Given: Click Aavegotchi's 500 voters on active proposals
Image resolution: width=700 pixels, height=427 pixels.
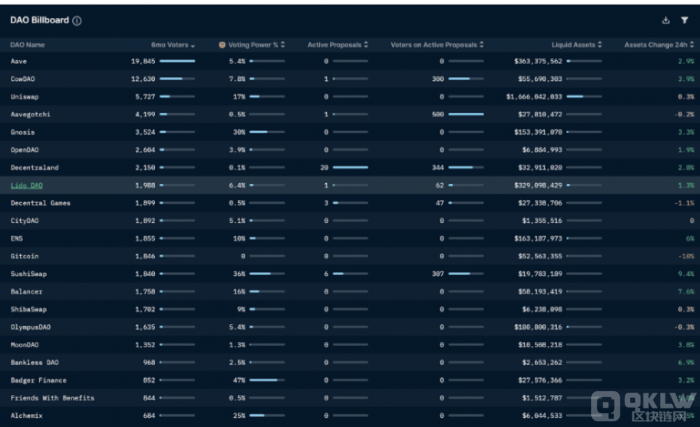Looking at the screenshot, I should point(438,114).
